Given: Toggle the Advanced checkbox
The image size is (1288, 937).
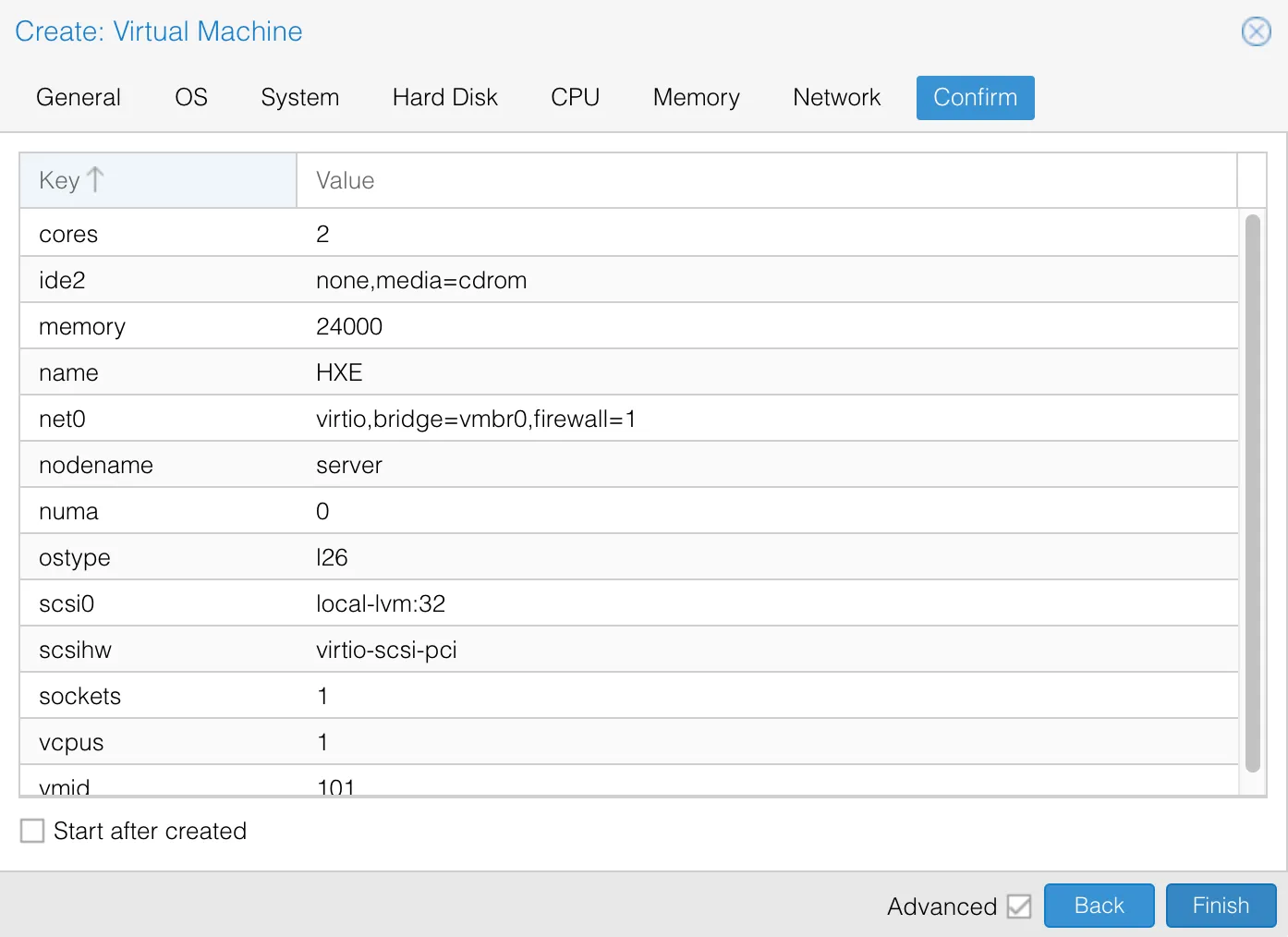Looking at the screenshot, I should coord(1019,907).
